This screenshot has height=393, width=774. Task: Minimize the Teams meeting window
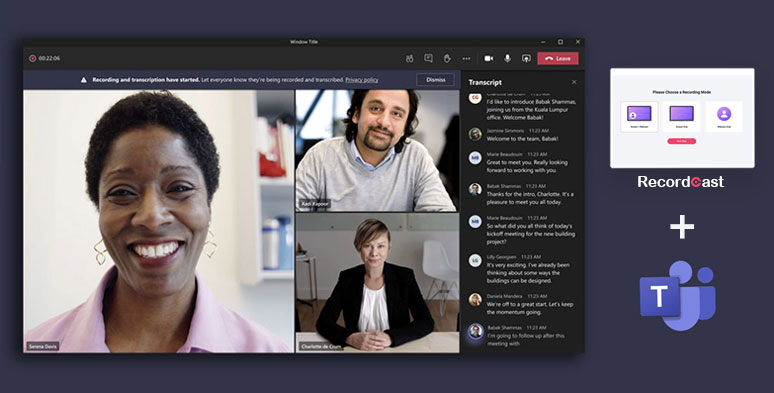coord(543,42)
